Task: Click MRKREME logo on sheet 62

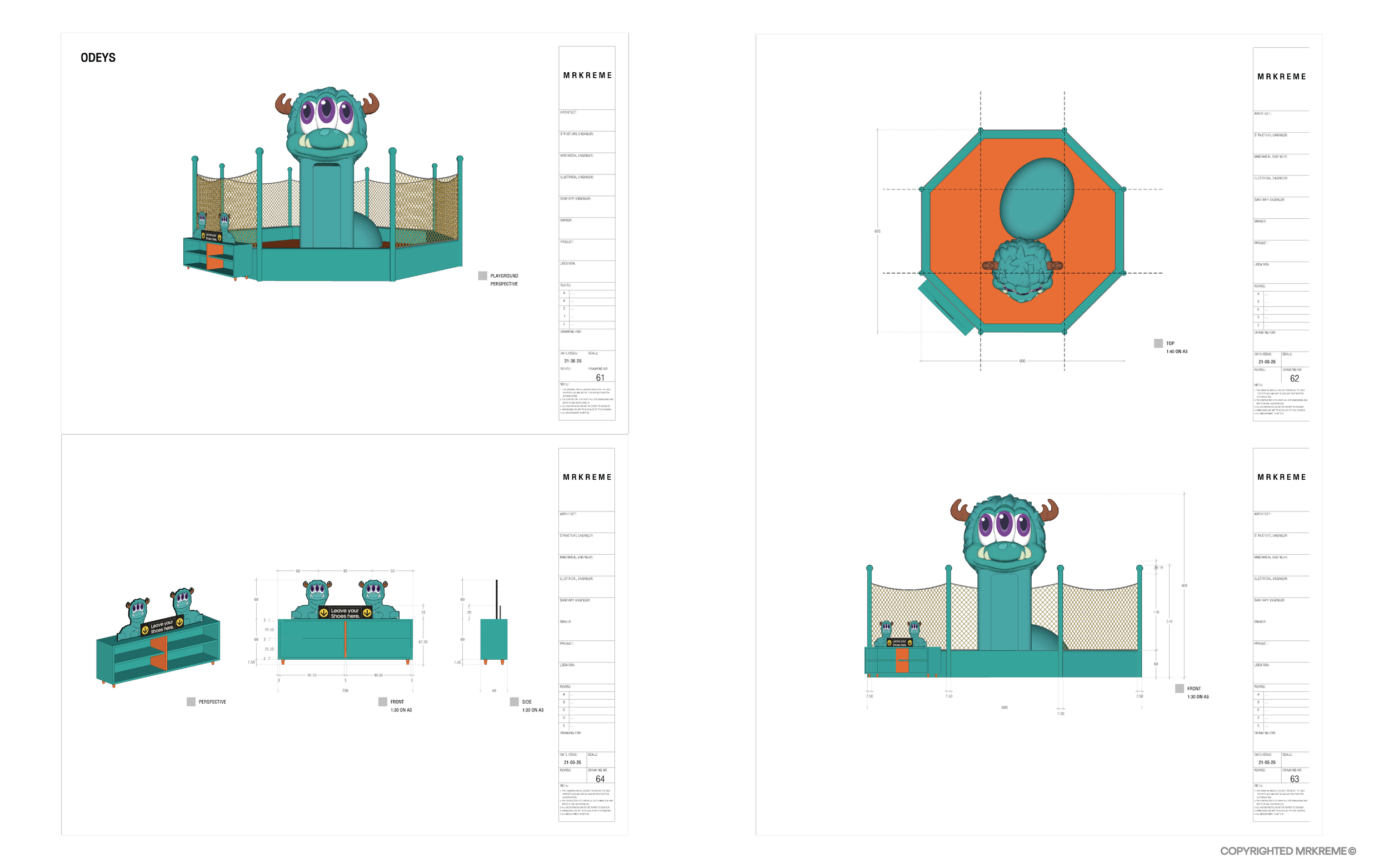Action: (1282, 76)
